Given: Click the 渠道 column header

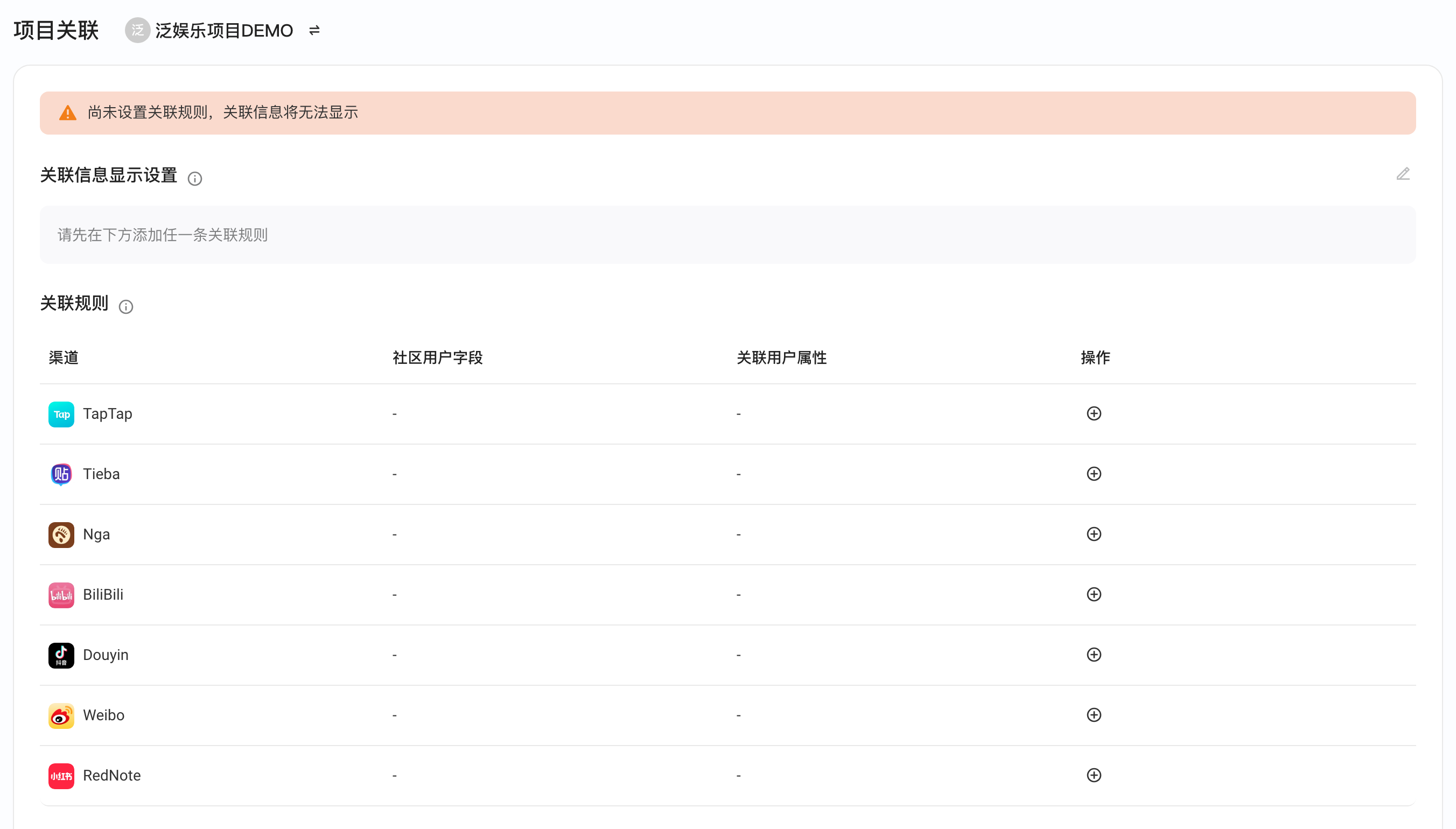Looking at the screenshot, I should click(63, 357).
